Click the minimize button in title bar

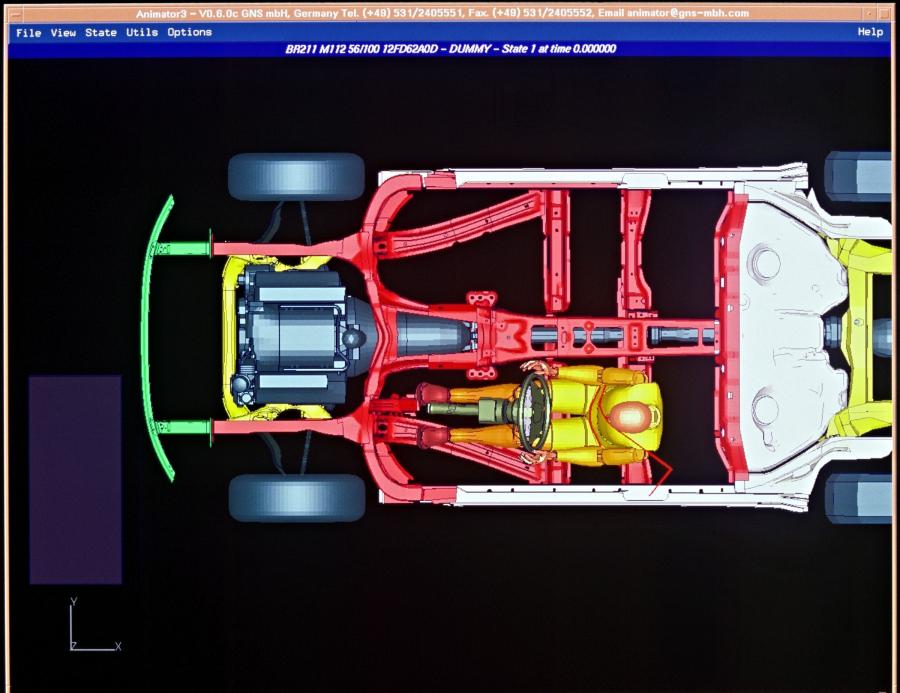[871, 13]
